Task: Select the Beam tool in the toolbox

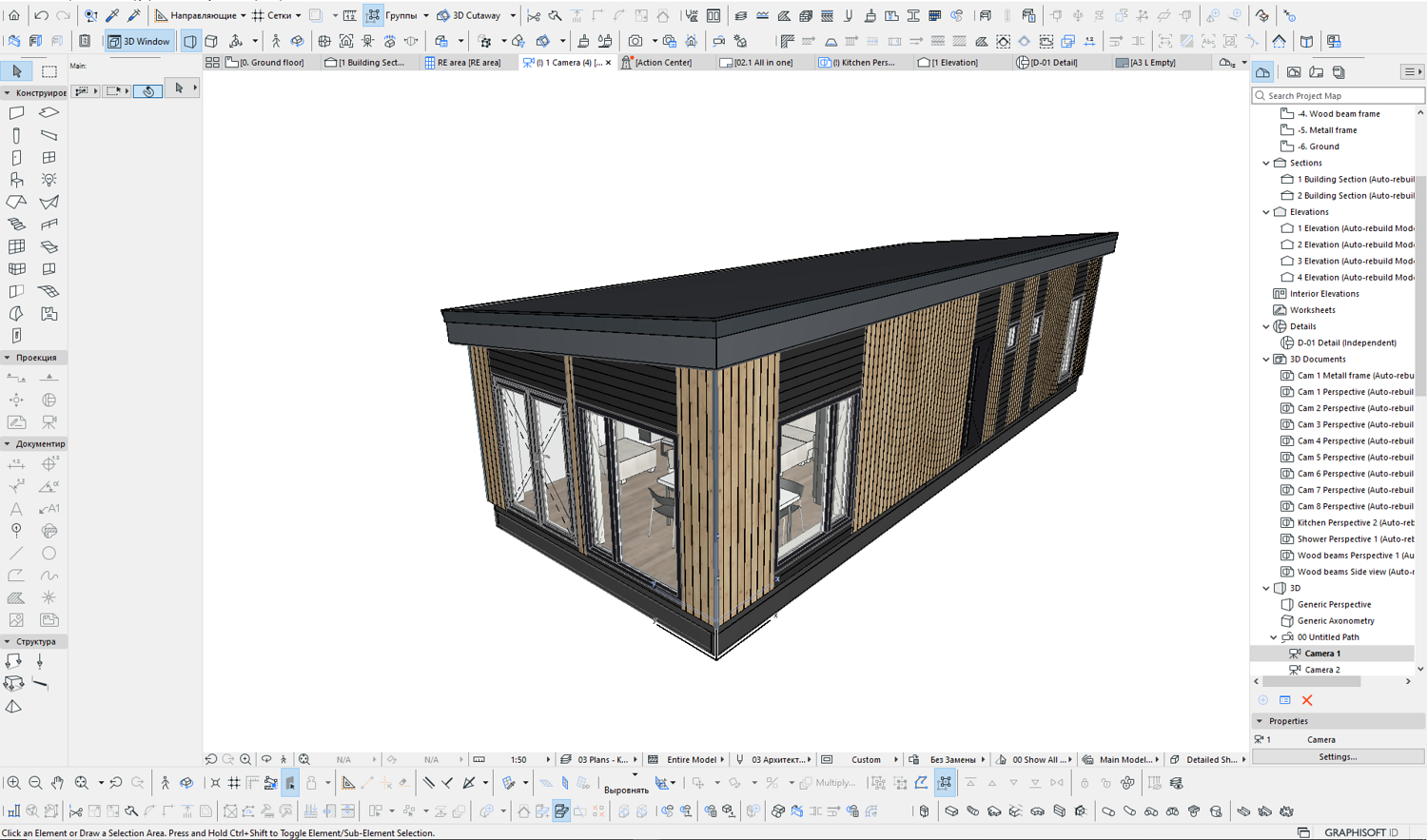Action: [x=49, y=135]
